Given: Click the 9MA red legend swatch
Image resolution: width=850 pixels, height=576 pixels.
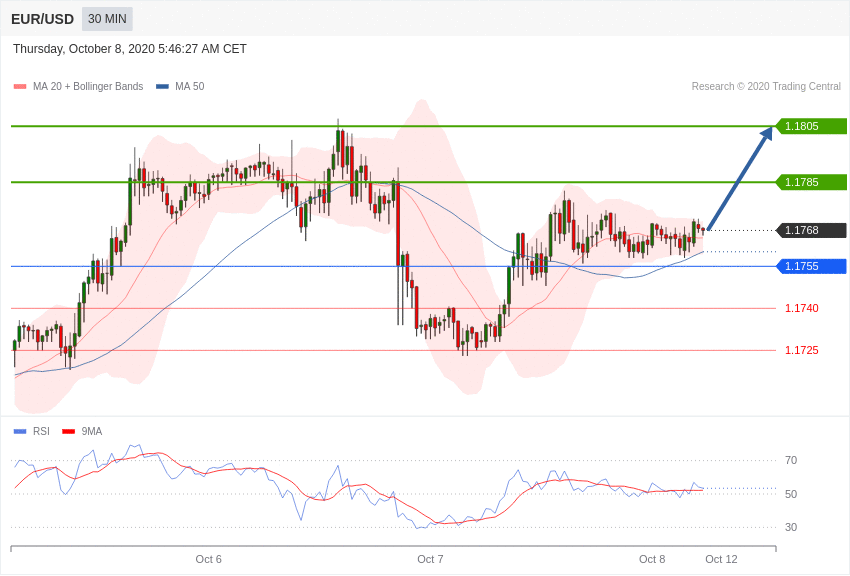Looking at the screenshot, I should pos(69,432).
